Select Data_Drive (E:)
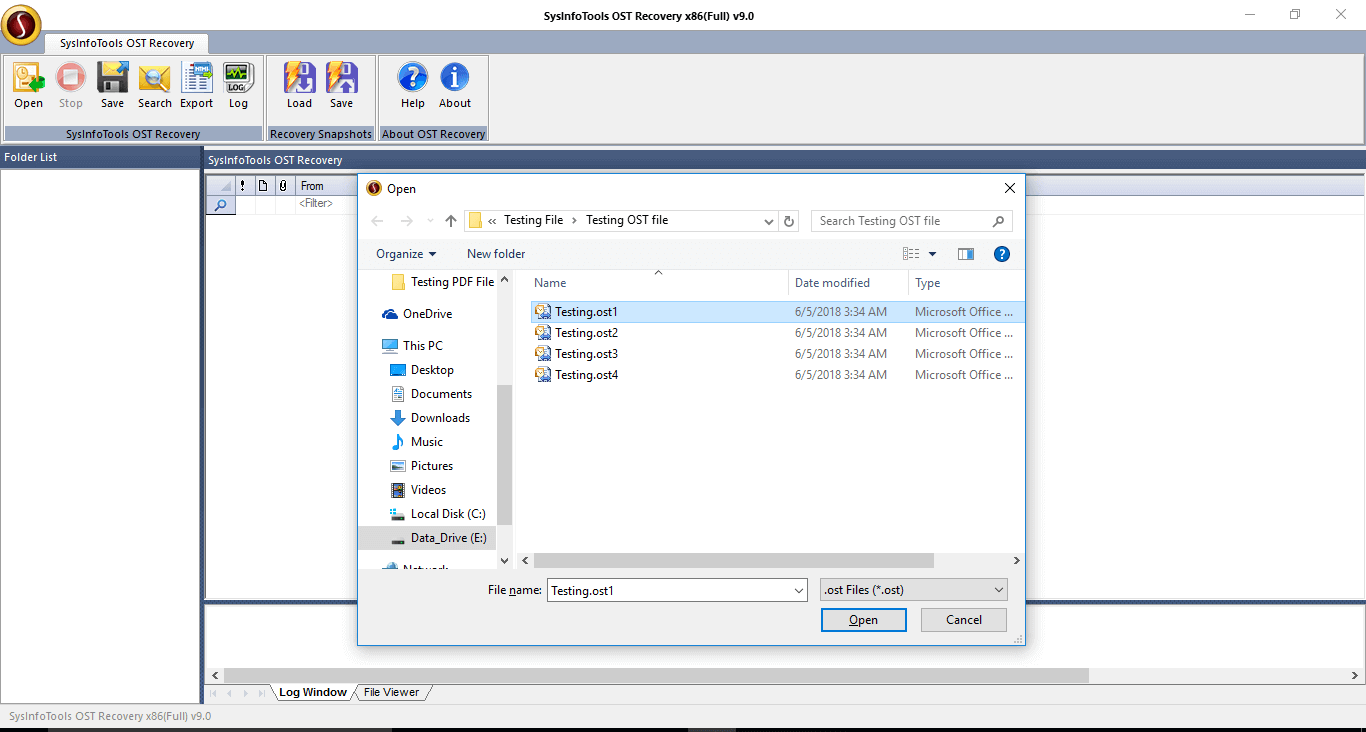 (x=427, y=538)
